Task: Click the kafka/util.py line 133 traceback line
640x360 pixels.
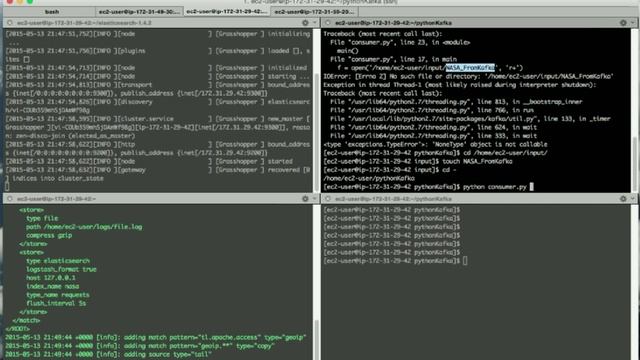Action: (x=470, y=119)
